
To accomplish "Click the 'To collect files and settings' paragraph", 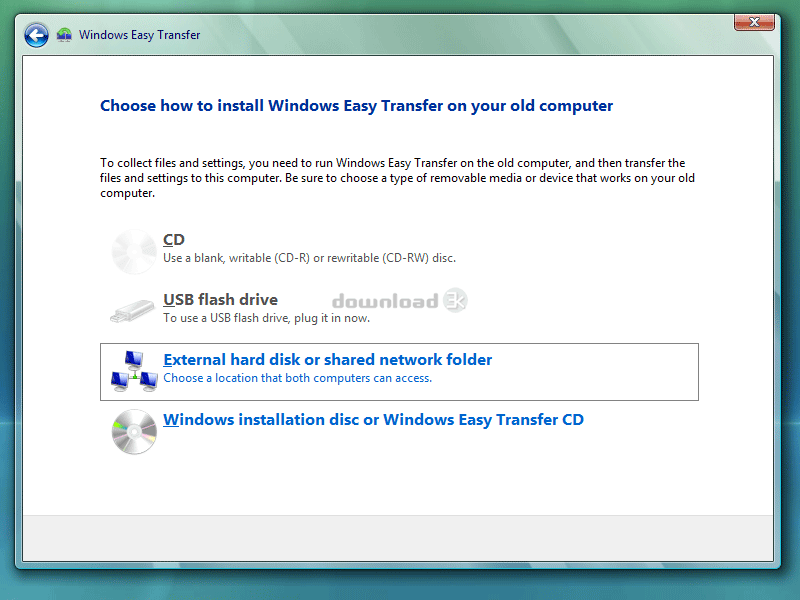I will 397,178.
